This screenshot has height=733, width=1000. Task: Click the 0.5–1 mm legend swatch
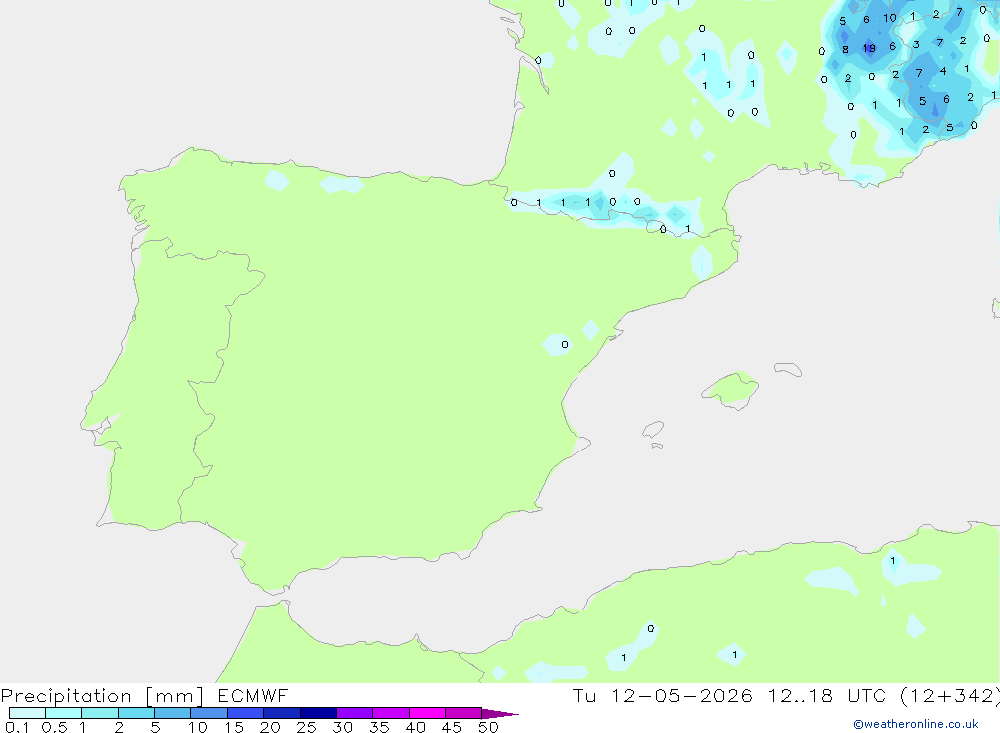(64, 713)
